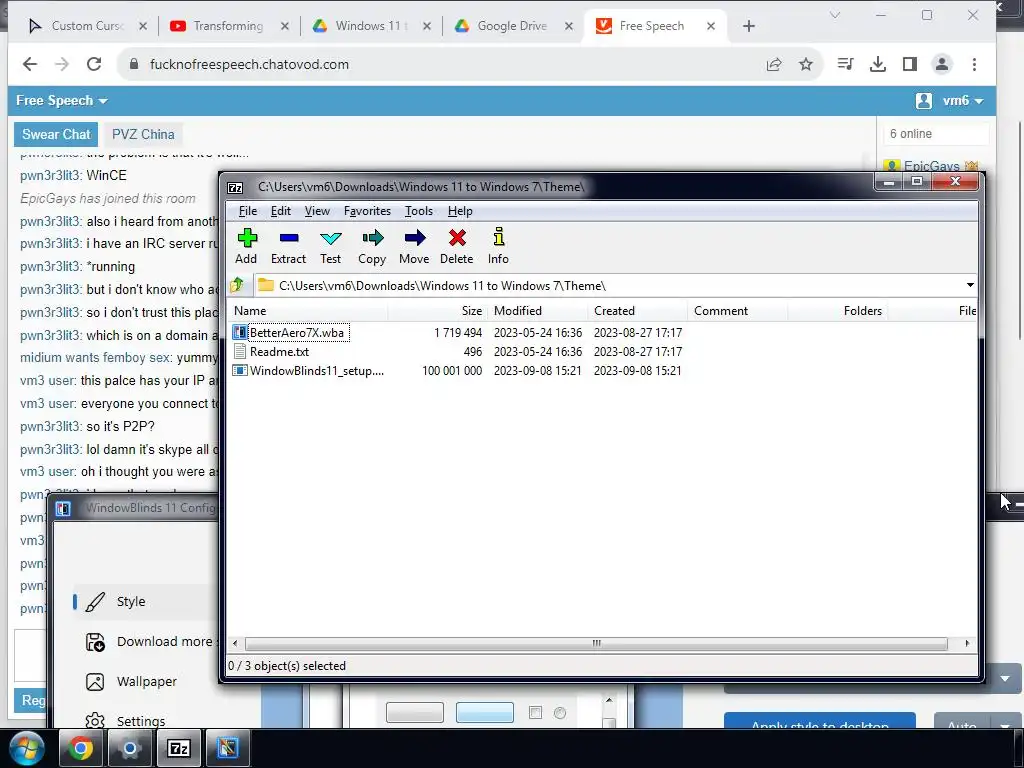Image resolution: width=1024 pixels, height=768 pixels.
Task: Open a new Chrome tab
Action: coord(748,26)
